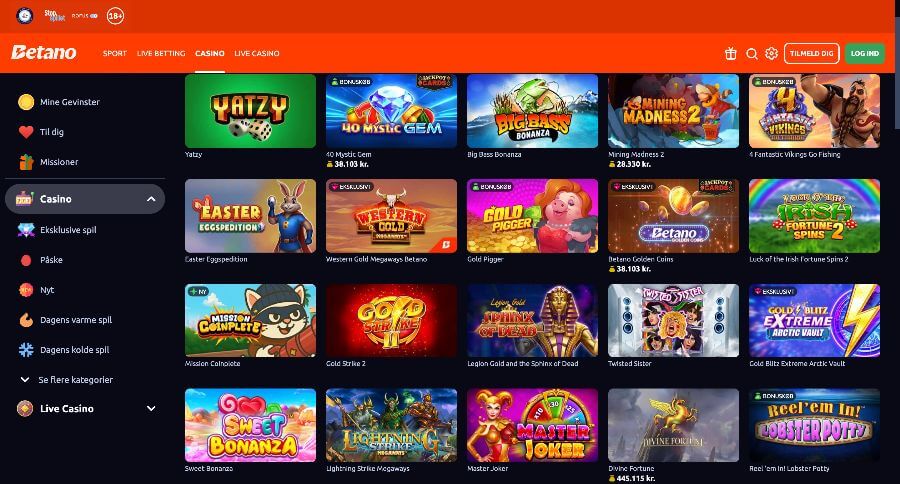
Task: Select Eksklusive spil diamond icon
Action: [x=26, y=230]
